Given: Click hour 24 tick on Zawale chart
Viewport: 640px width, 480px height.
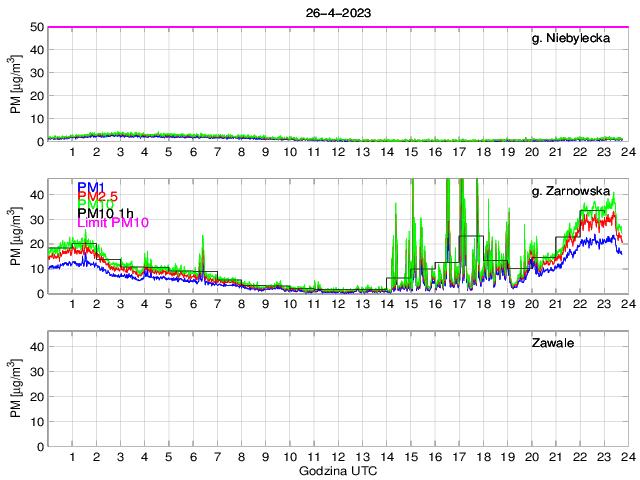Looking at the screenshot, I should point(626,456).
